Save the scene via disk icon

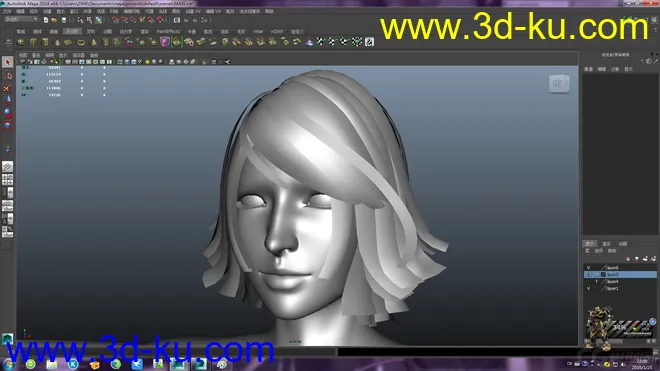pos(64,20)
